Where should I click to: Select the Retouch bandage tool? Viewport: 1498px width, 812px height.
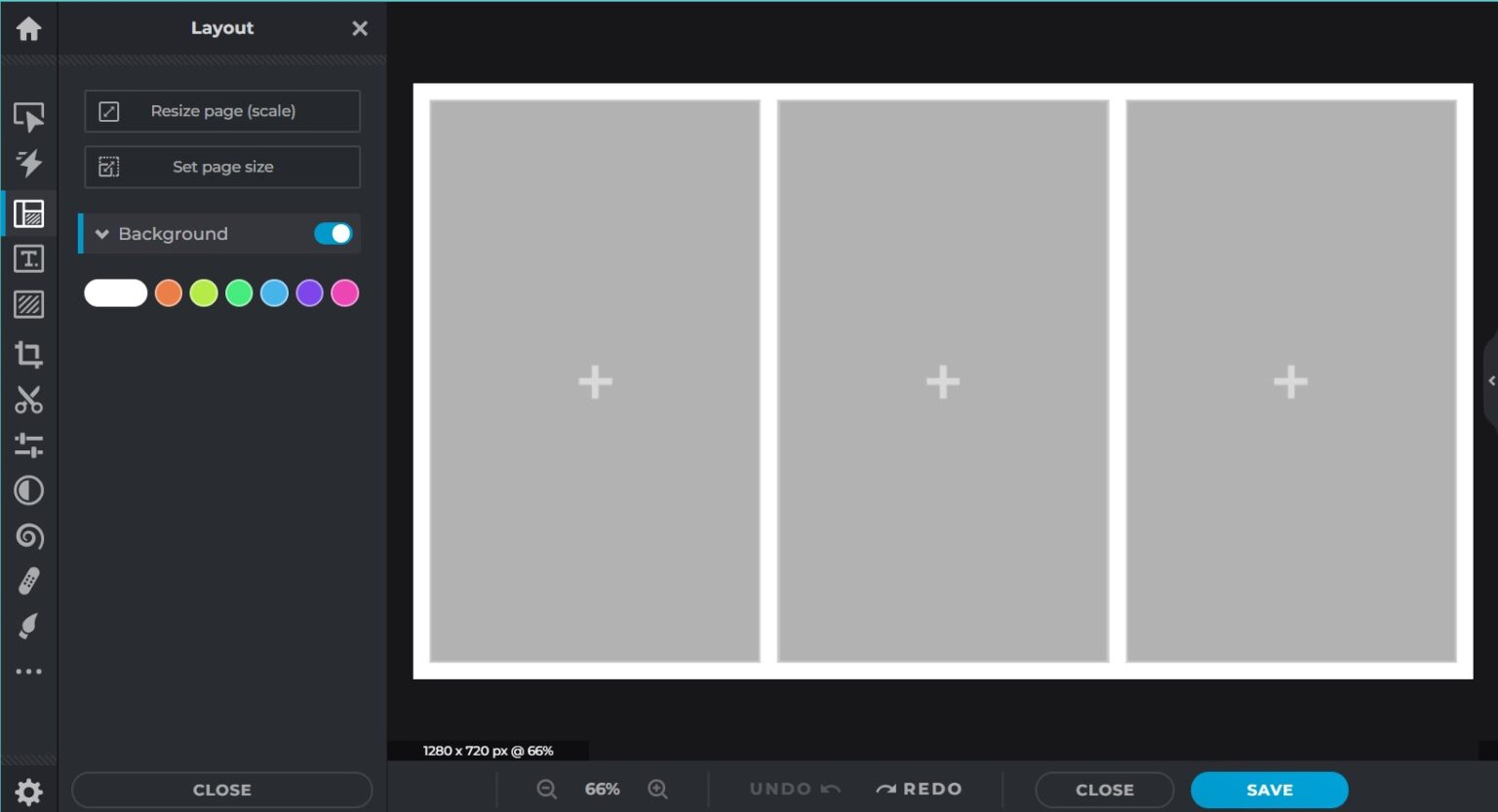pyautogui.click(x=28, y=582)
